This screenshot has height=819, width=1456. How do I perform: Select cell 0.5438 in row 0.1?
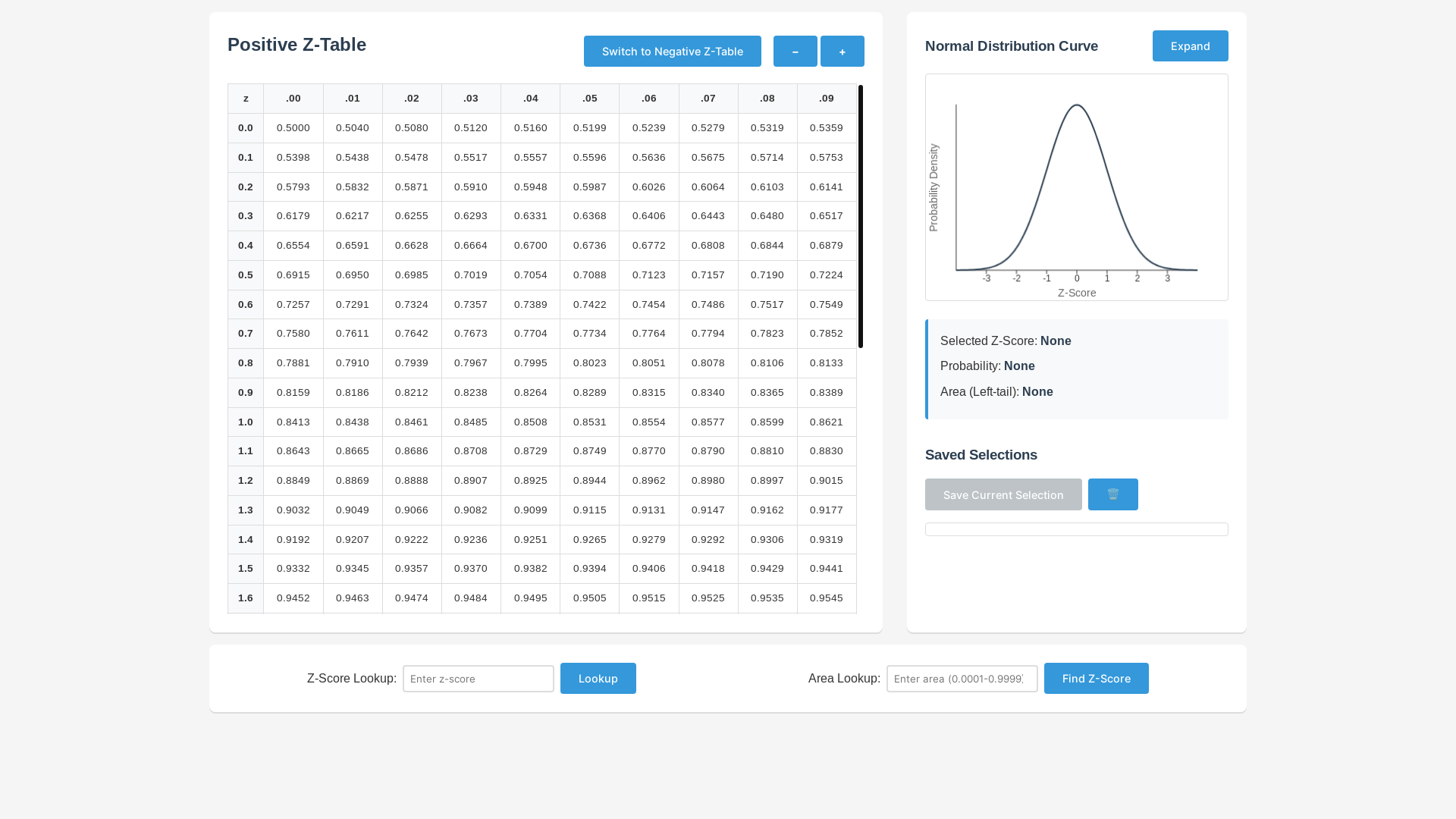pyautogui.click(x=353, y=158)
